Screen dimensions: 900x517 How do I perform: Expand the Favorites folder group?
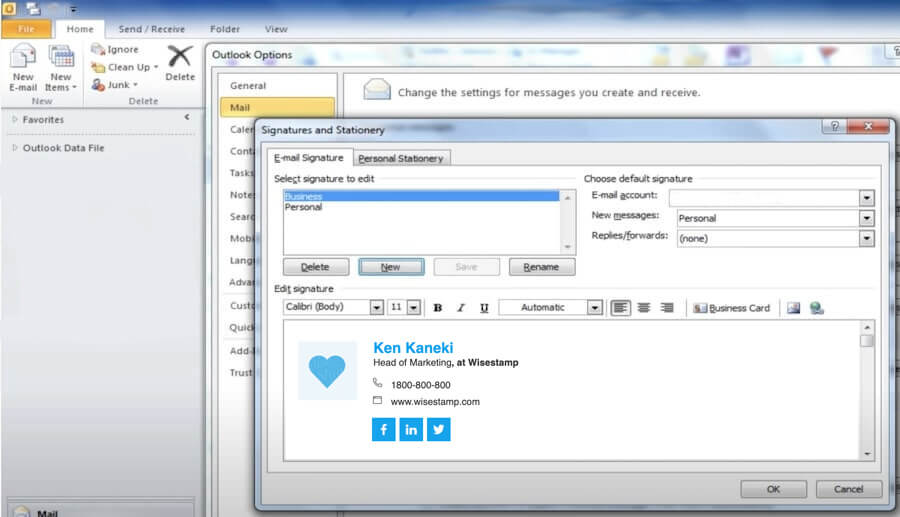pyautogui.click(x=15, y=119)
